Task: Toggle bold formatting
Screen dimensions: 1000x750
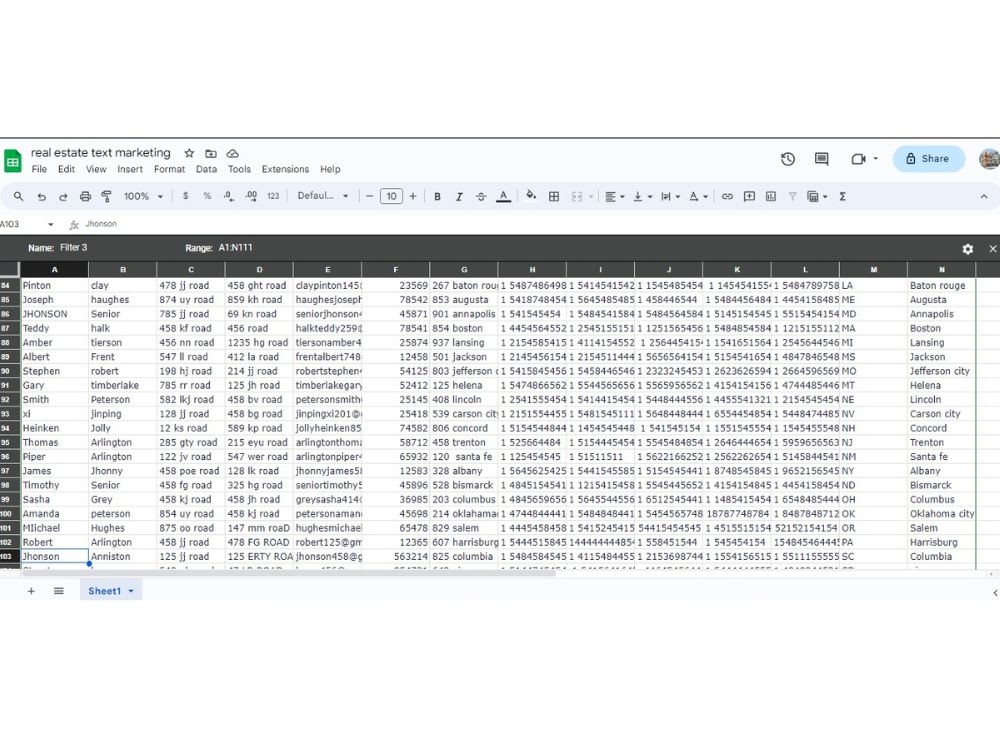Action: [438, 196]
